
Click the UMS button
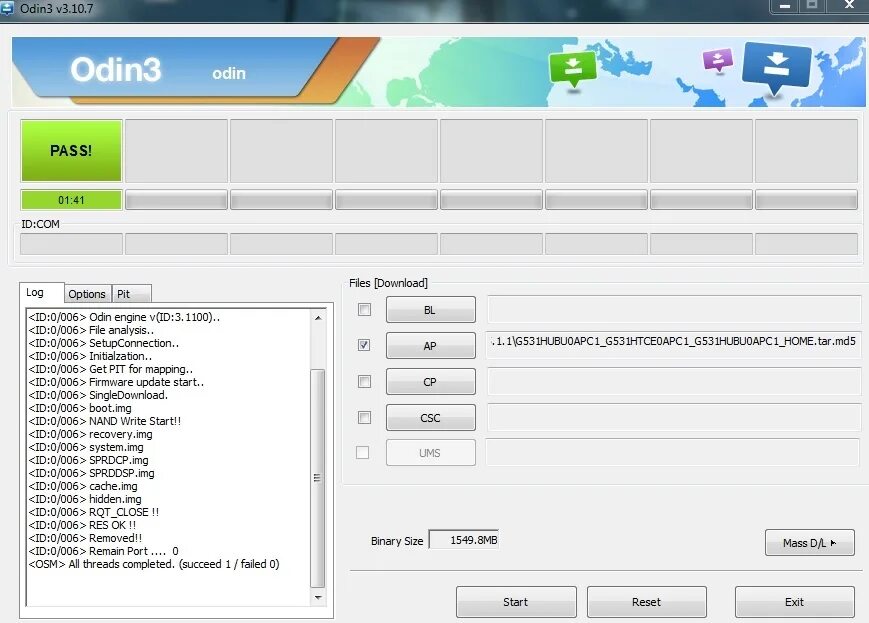coord(431,453)
